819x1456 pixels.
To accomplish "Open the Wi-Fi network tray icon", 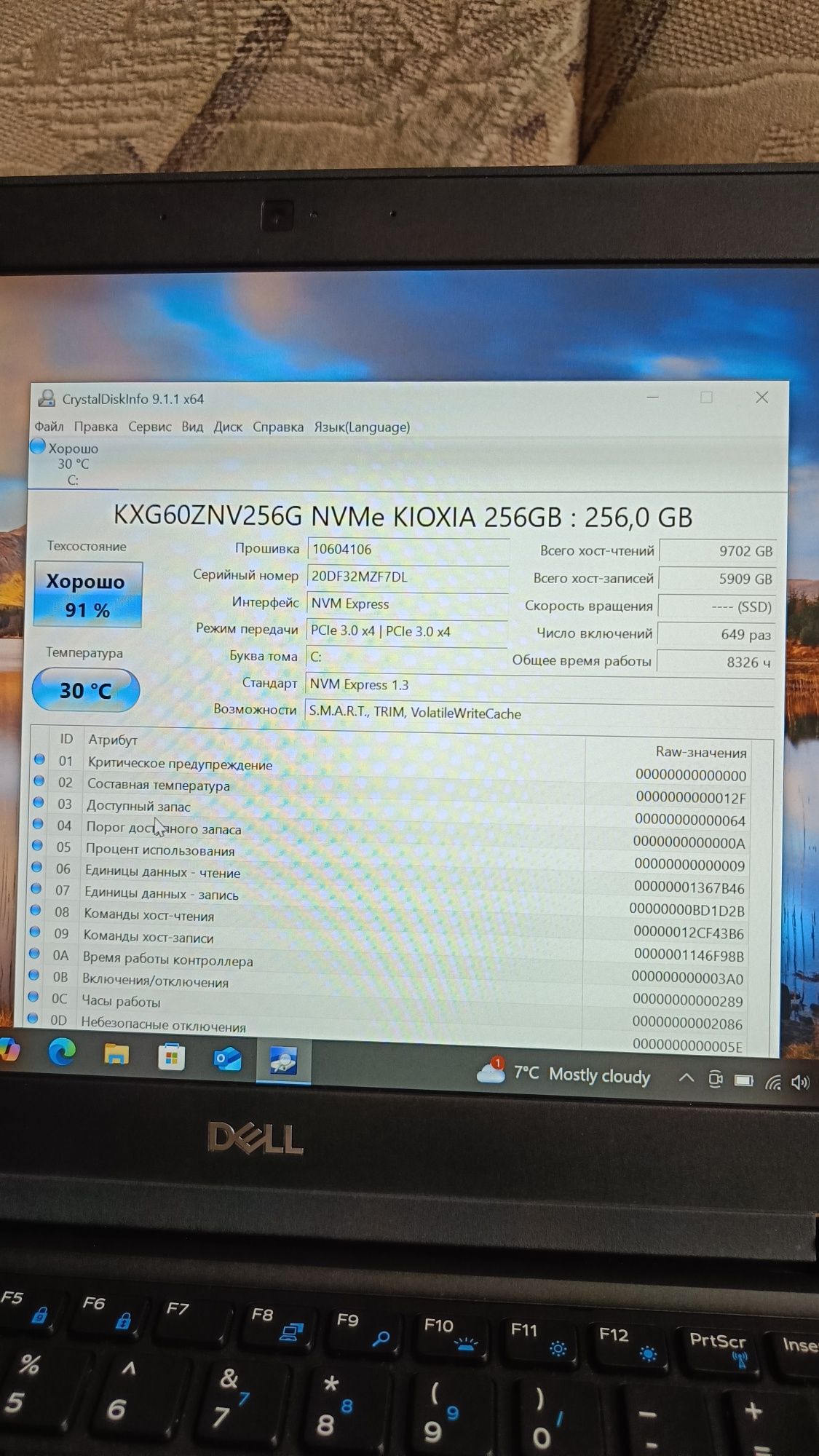I will pos(773,1082).
